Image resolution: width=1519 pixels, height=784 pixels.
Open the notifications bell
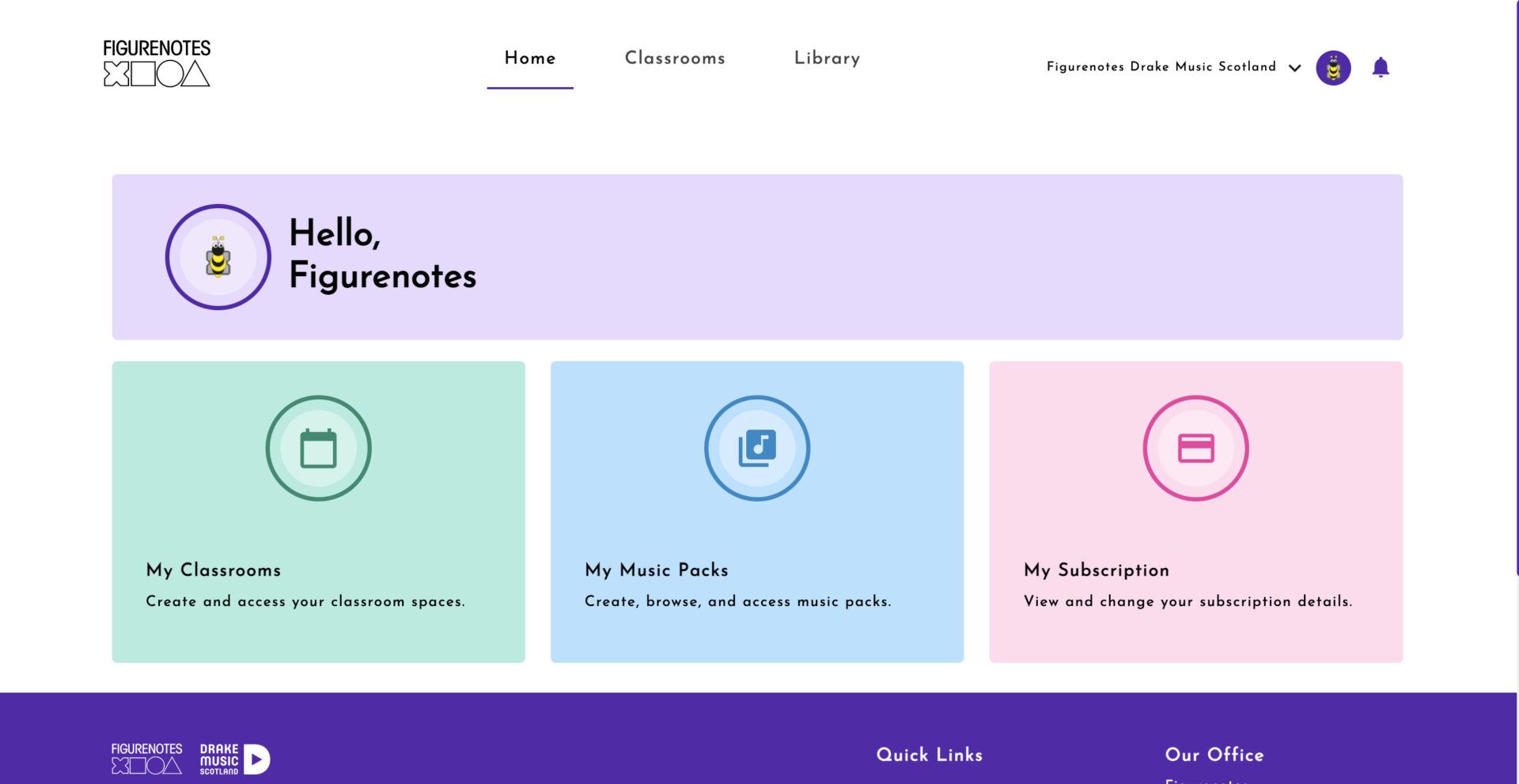[1381, 67]
